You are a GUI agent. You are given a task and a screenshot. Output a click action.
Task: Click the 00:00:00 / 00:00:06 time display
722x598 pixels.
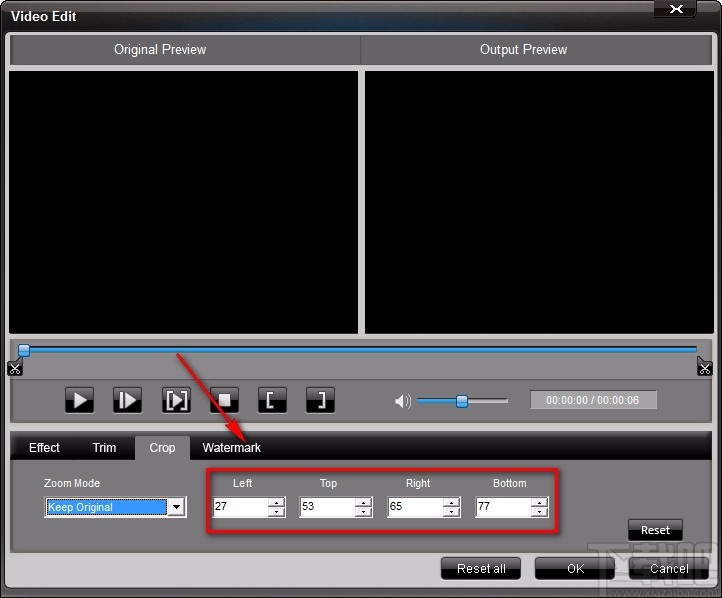[593, 400]
